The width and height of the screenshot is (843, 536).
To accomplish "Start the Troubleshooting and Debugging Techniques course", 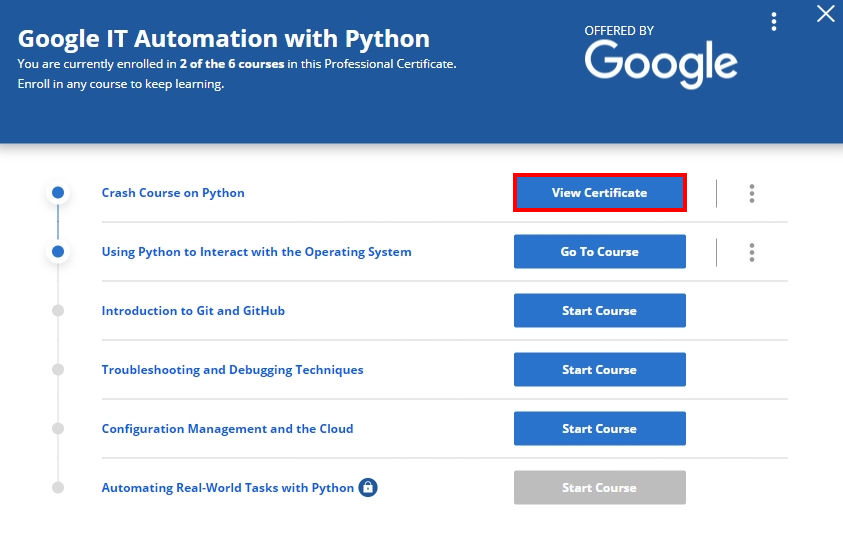I will click(599, 370).
